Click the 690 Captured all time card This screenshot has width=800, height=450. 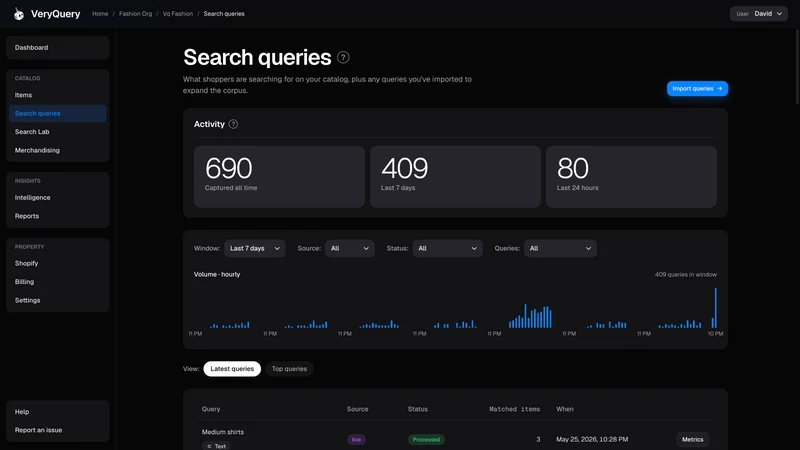point(279,177)
